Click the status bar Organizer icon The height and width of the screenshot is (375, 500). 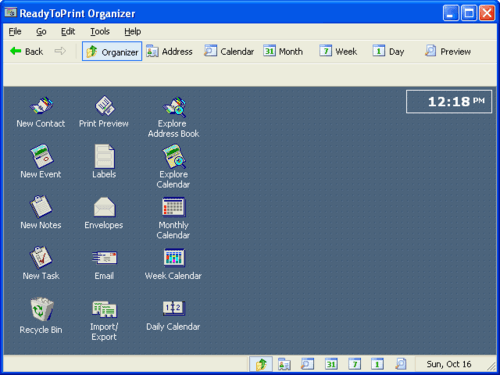261,364
